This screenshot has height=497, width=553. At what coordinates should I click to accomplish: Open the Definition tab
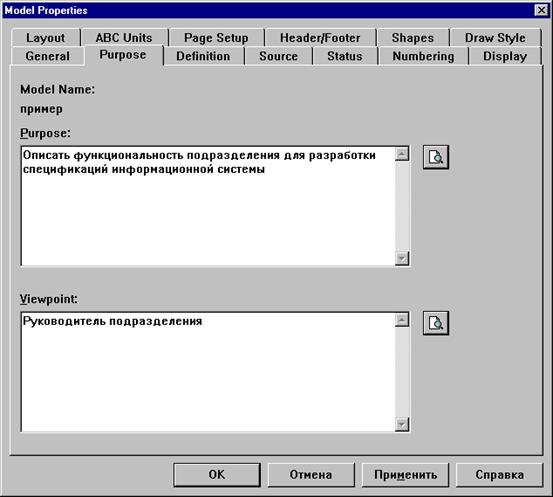203,56
